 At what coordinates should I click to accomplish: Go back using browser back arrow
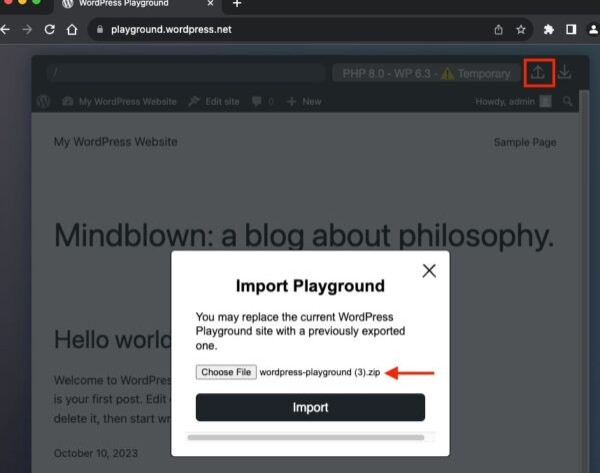tap(5, 29)
